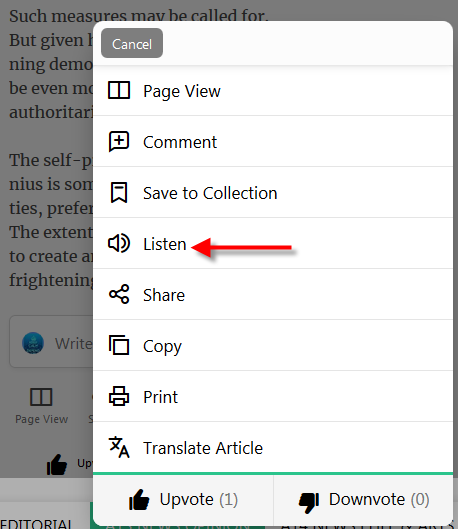Open the EDITORIAL tab at the bottom
The height and width of the screenshot is (529, 458).
(x=36, y=524)
